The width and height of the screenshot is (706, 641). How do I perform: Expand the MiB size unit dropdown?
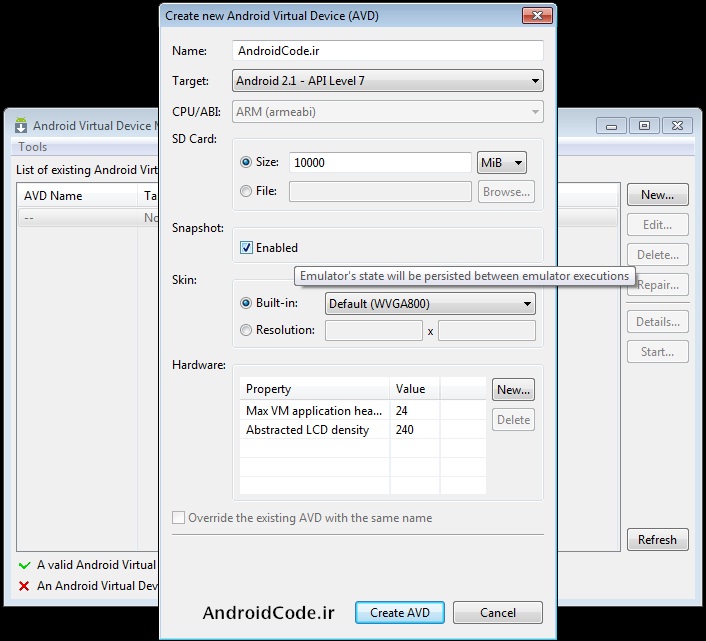click(502, 162)
